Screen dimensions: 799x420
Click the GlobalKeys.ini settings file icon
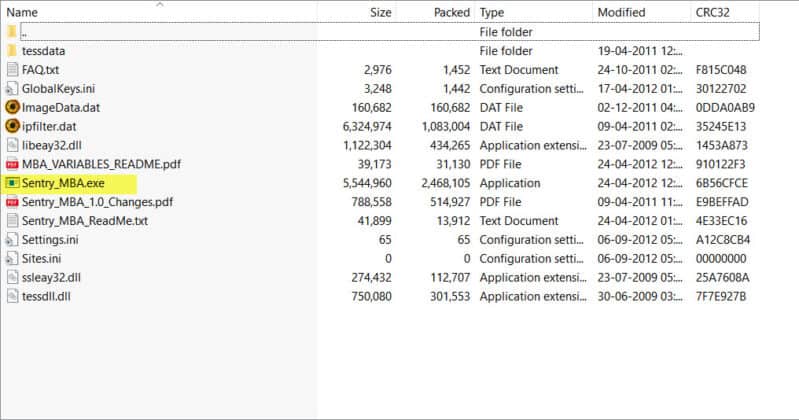[x=12, y=88]
